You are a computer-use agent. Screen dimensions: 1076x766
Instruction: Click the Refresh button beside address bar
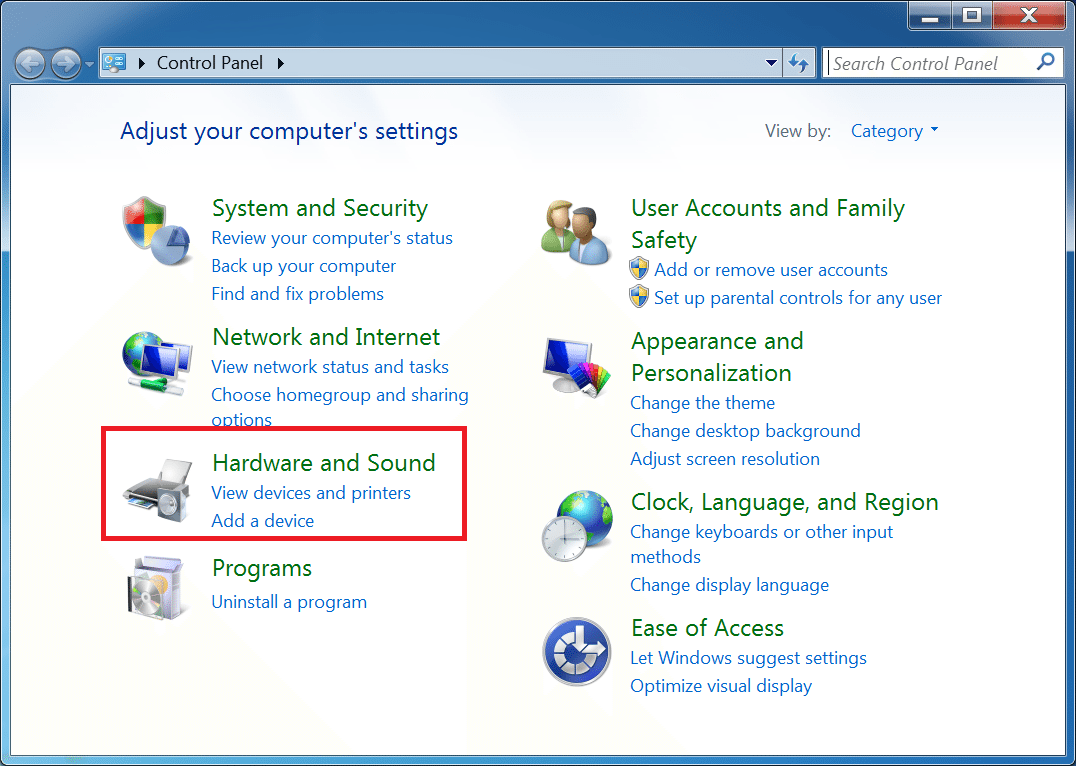coord(798,63)
